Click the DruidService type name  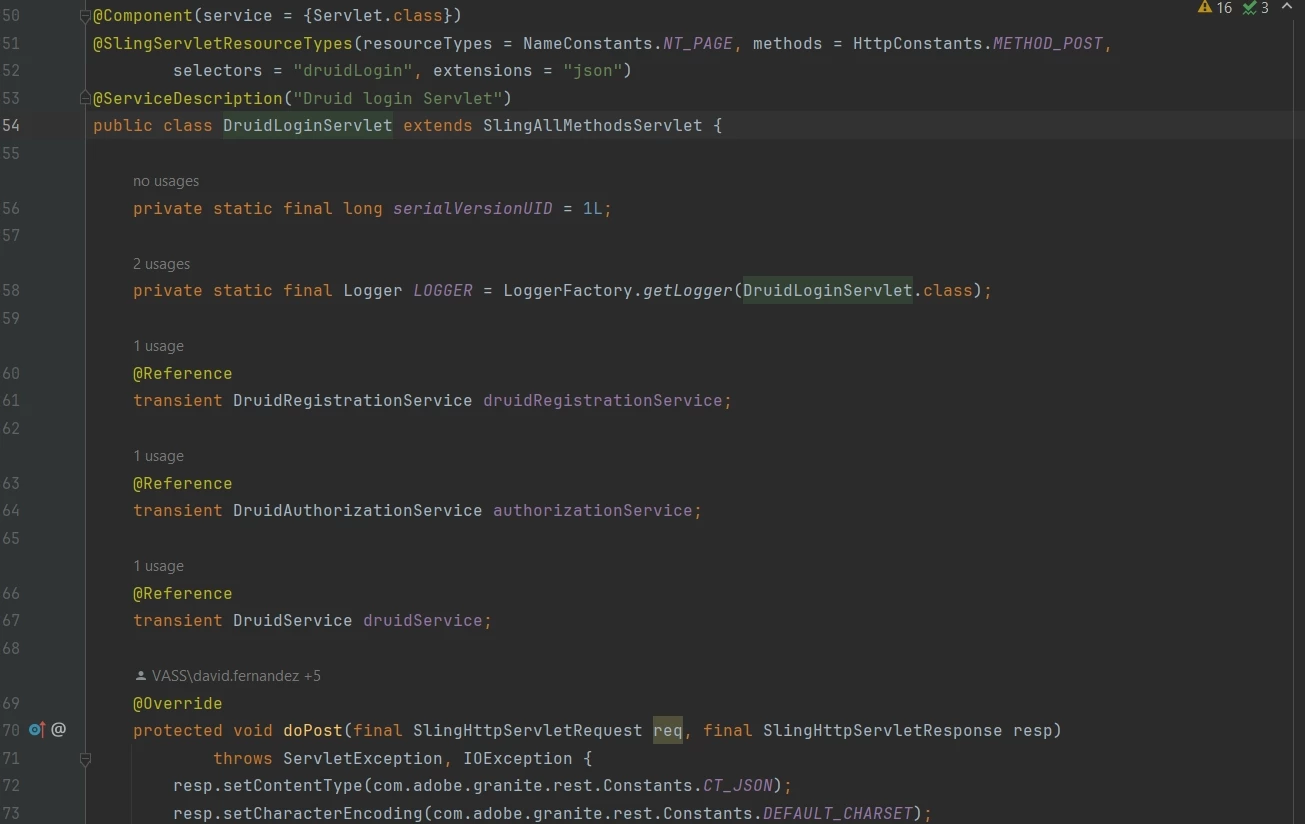tap(293, 621)
